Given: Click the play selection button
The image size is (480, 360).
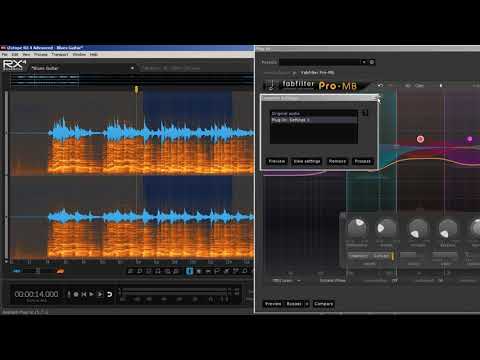Looking at the screenshot, I should coord(100,294).
